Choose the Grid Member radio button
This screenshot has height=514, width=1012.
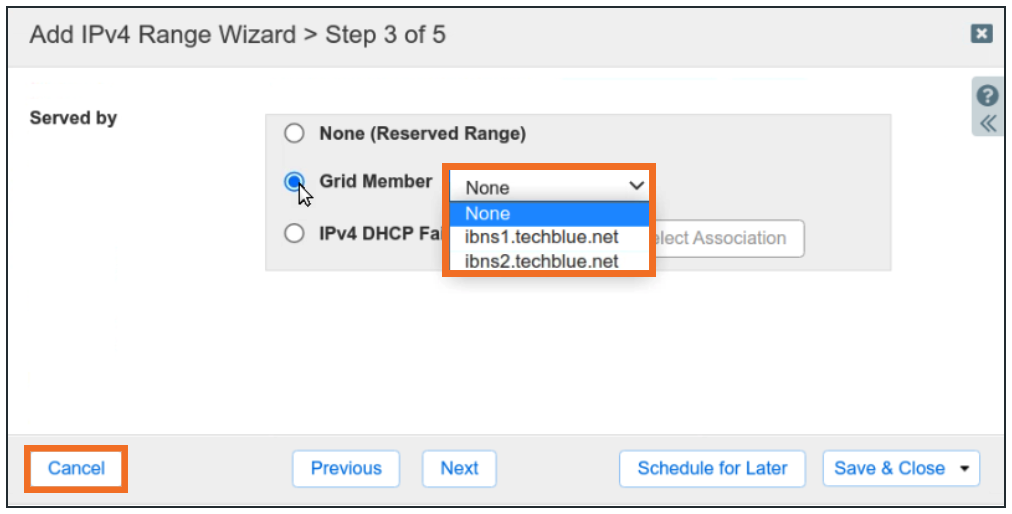[x=294, y=182]
